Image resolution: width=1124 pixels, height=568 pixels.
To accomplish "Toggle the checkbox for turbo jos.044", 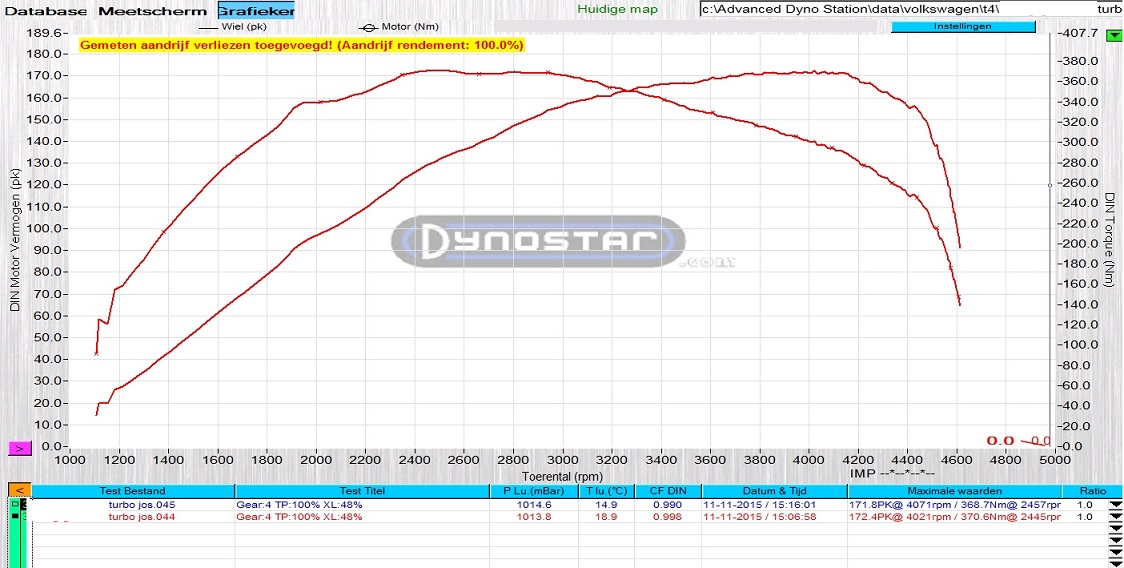I will coord(15,518).
